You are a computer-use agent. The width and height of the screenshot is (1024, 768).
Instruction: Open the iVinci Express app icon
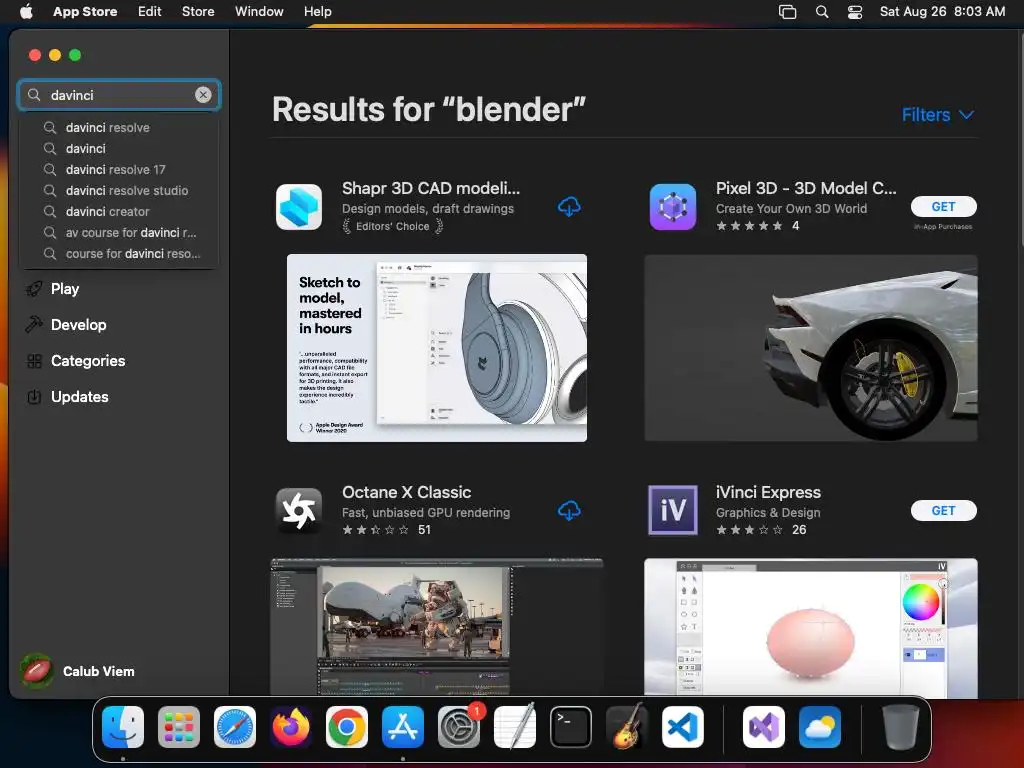point(673,511)
